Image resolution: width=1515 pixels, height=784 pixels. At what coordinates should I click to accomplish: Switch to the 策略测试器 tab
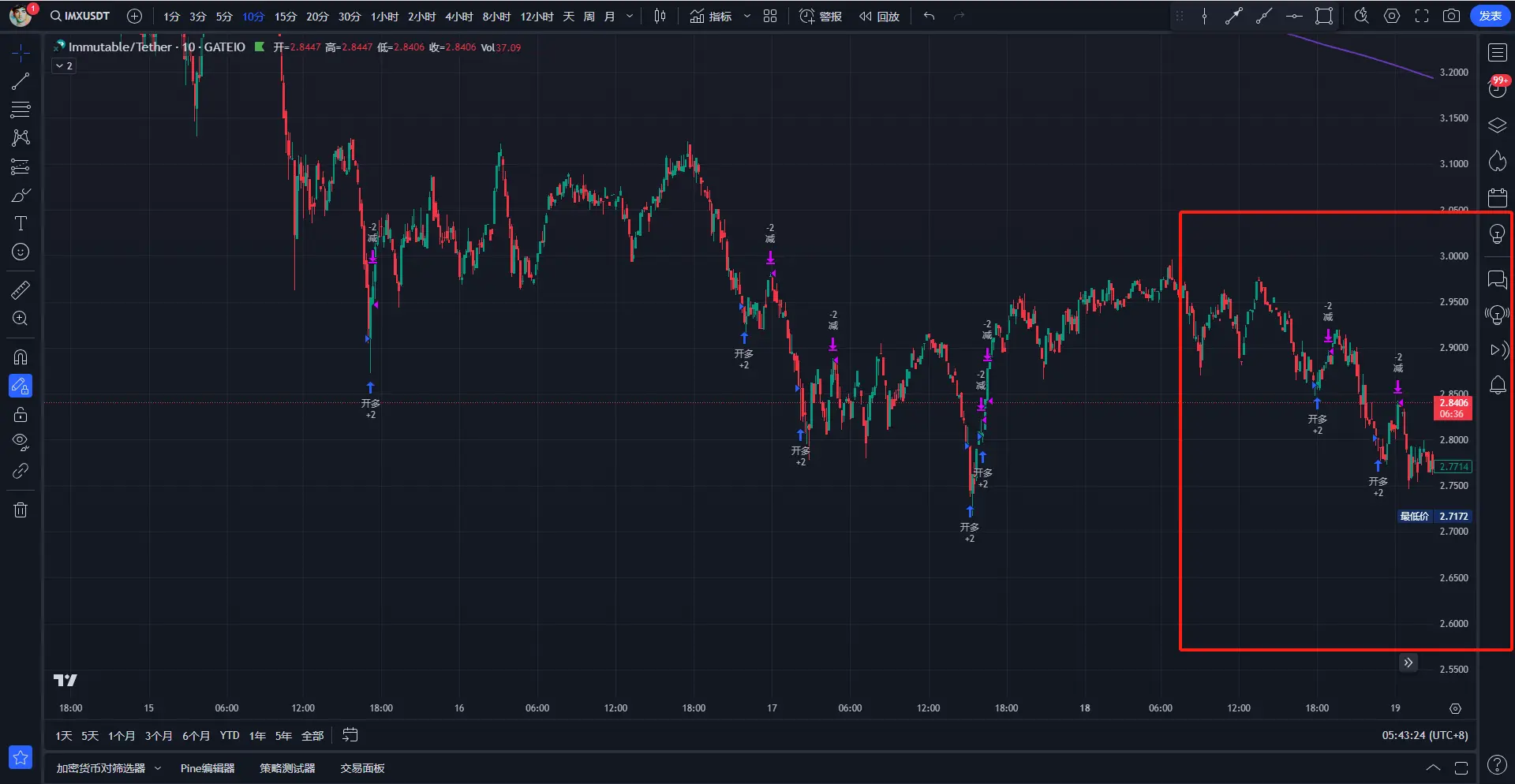287,768
